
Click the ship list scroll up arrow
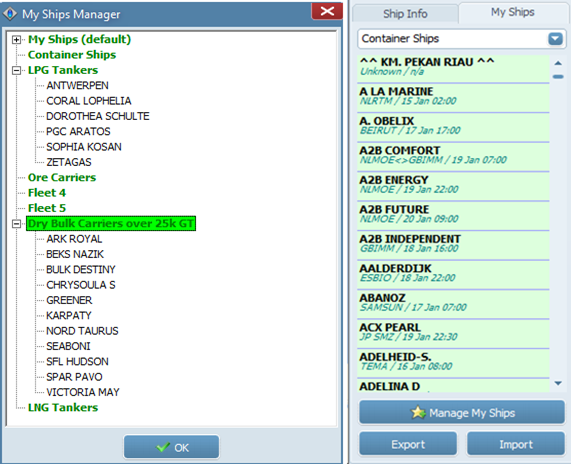pyautogui.click(x=558, y=63)
